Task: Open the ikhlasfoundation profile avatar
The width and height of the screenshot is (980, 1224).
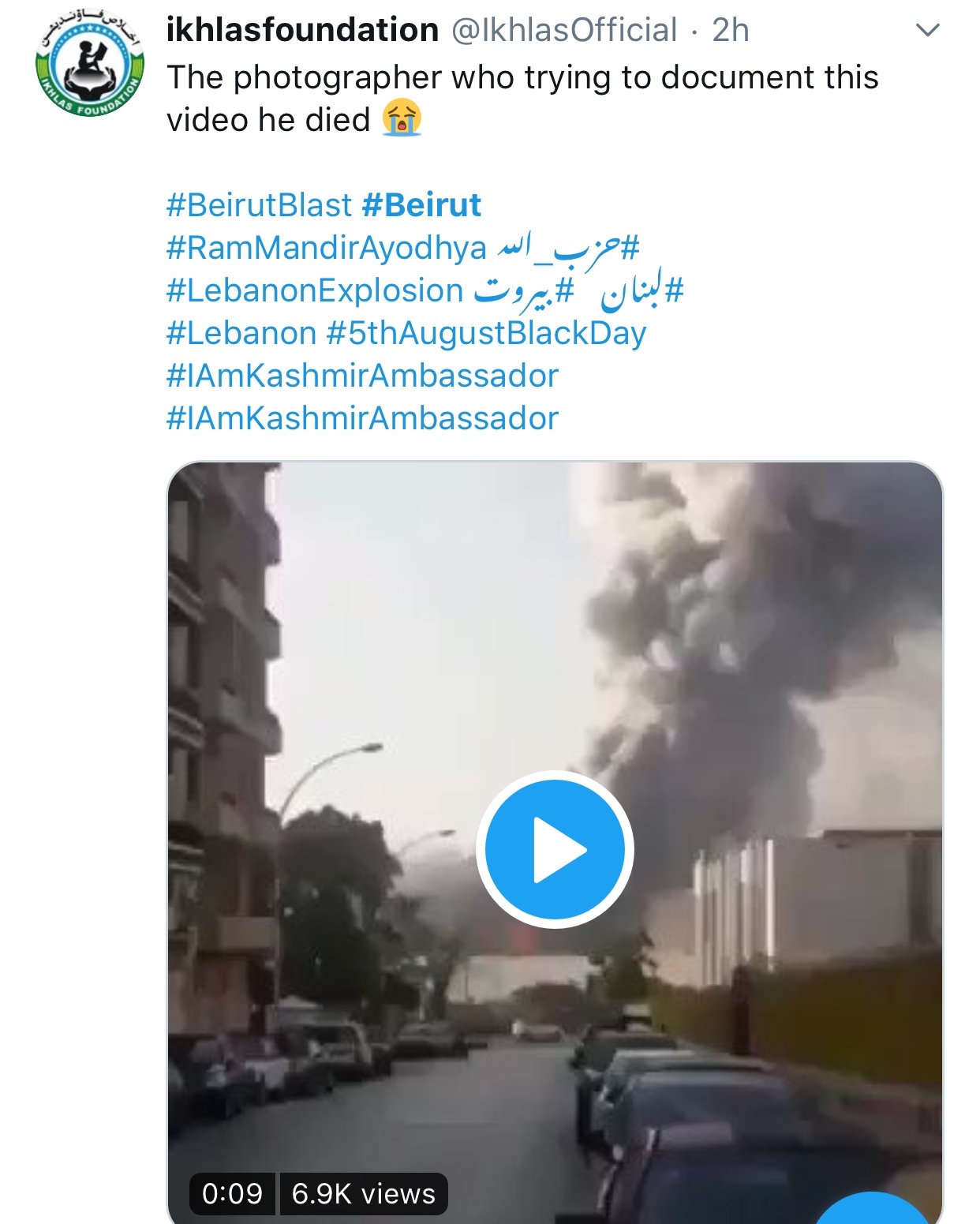Action: coord(90,66)
